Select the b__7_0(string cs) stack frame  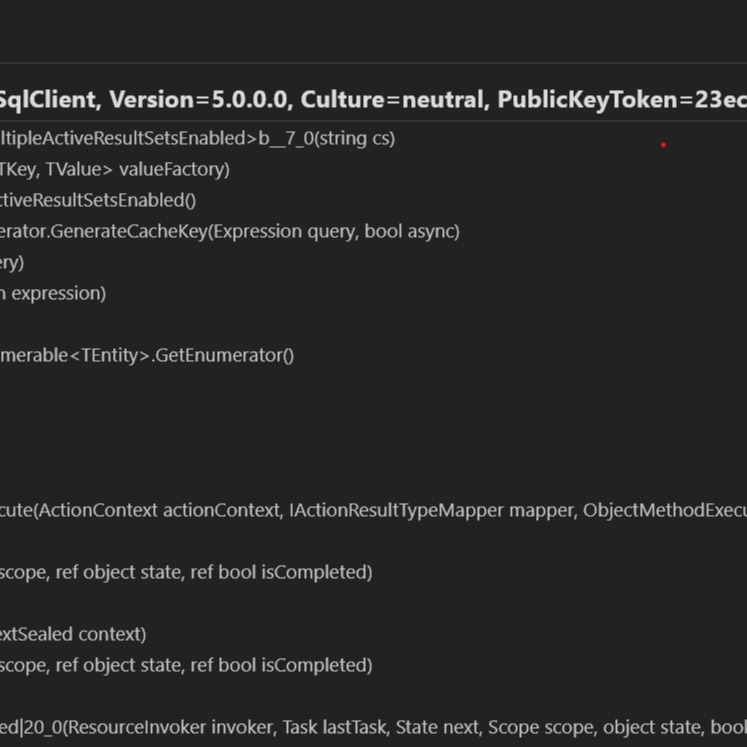click(326, 138)
